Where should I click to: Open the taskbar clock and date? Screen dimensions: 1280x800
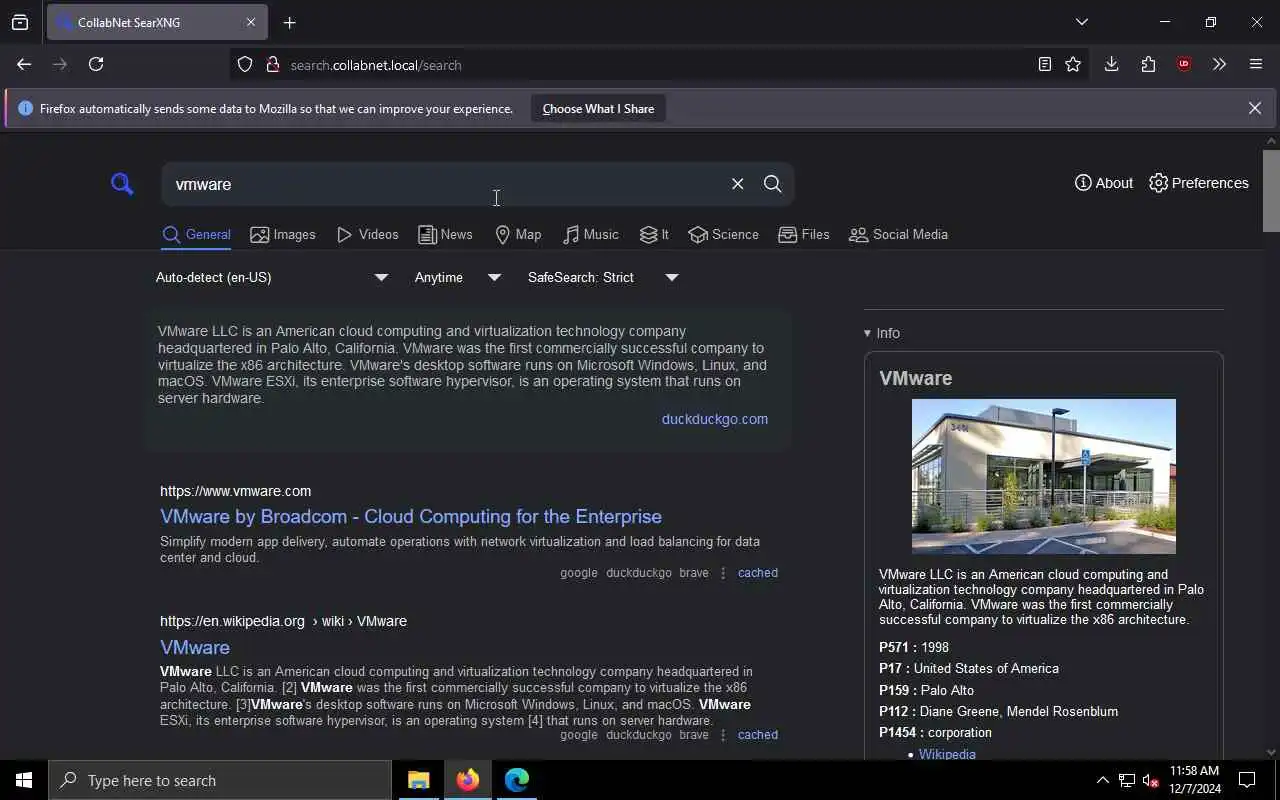pyautogui.click(x=1194, y=780)
